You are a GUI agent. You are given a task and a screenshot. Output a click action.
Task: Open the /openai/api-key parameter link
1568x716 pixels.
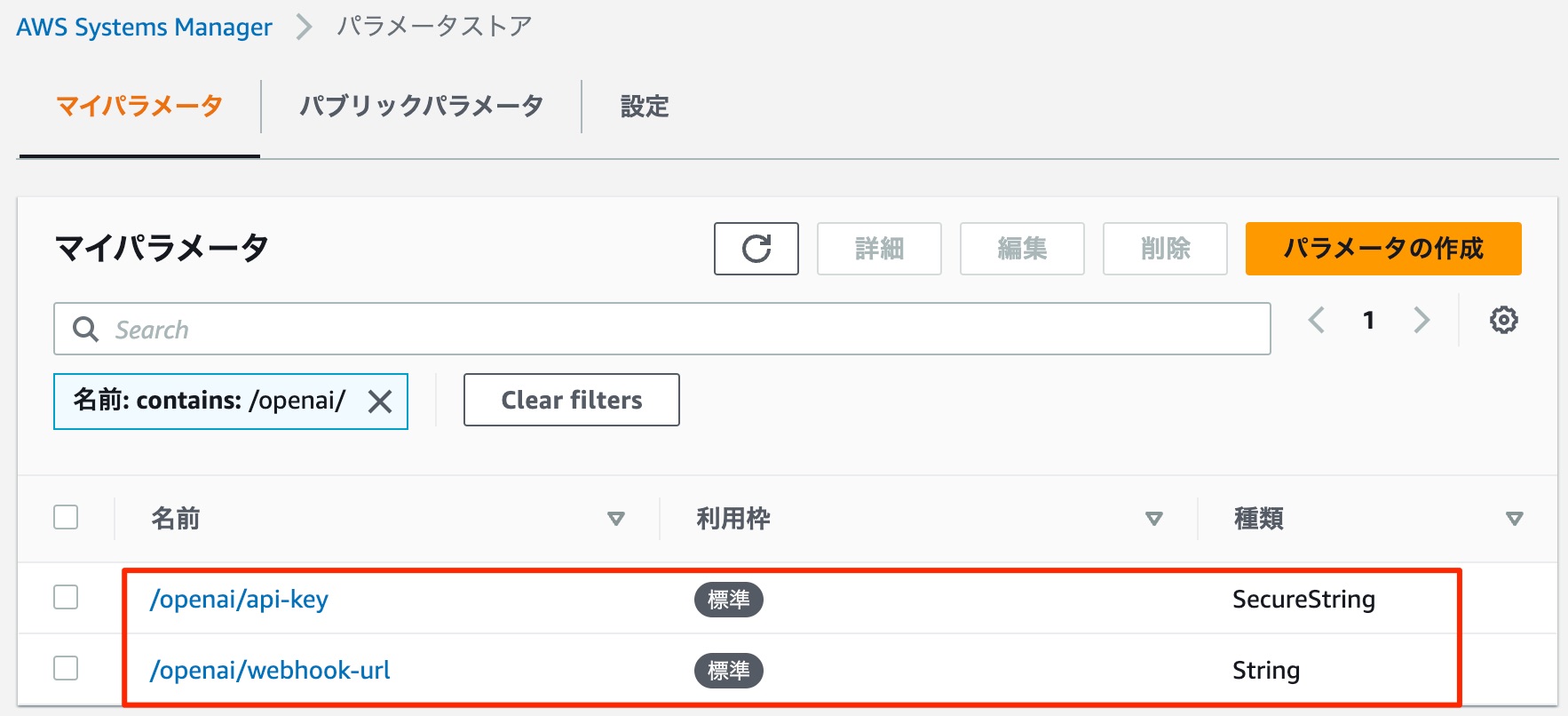pos(239,600)
